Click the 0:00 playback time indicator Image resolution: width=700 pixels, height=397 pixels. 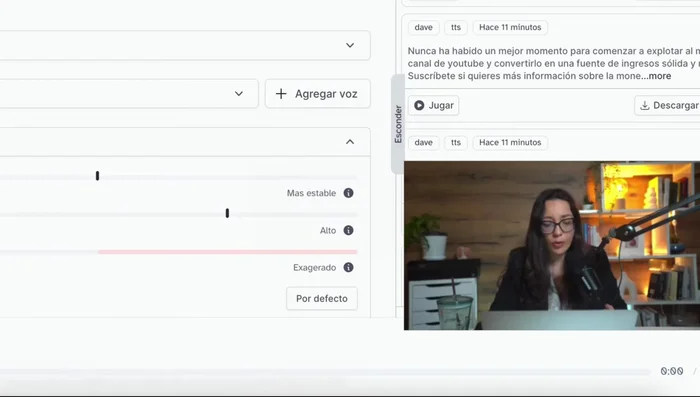tap(672, 371)
